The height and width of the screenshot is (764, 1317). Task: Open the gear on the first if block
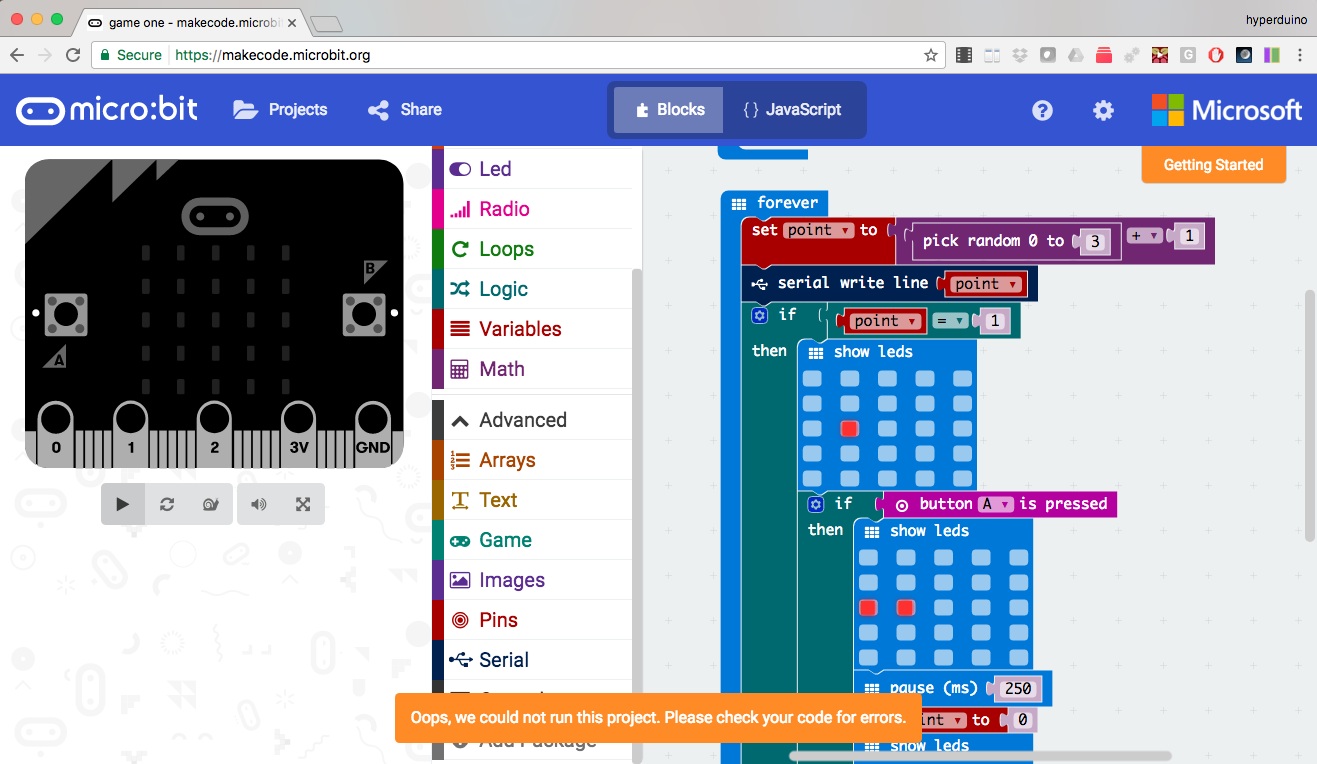point(759,315)
